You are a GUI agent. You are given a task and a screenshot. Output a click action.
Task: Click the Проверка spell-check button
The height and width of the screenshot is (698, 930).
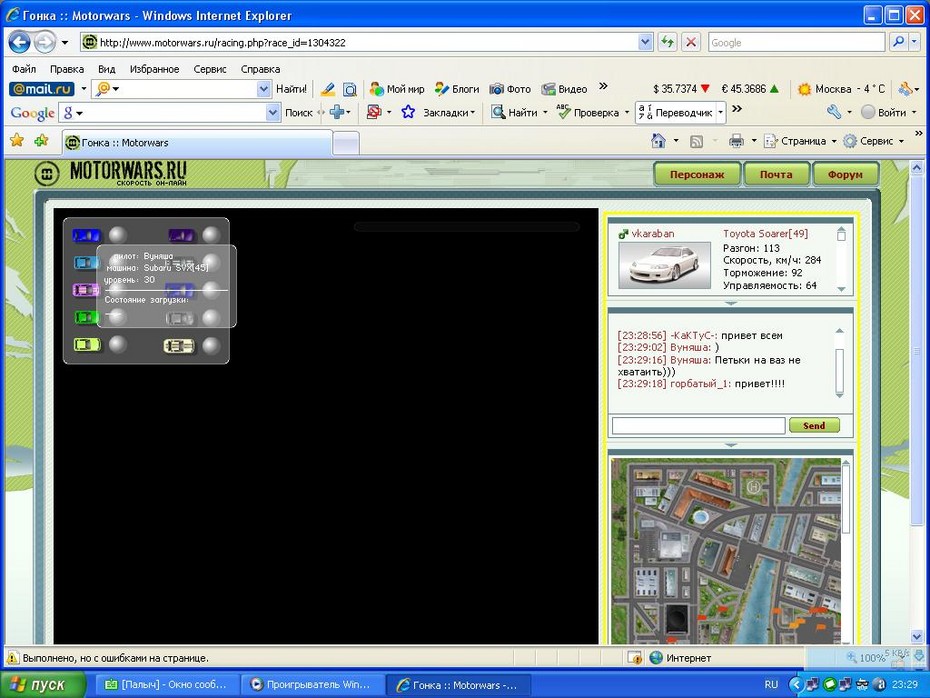point(588,112)
